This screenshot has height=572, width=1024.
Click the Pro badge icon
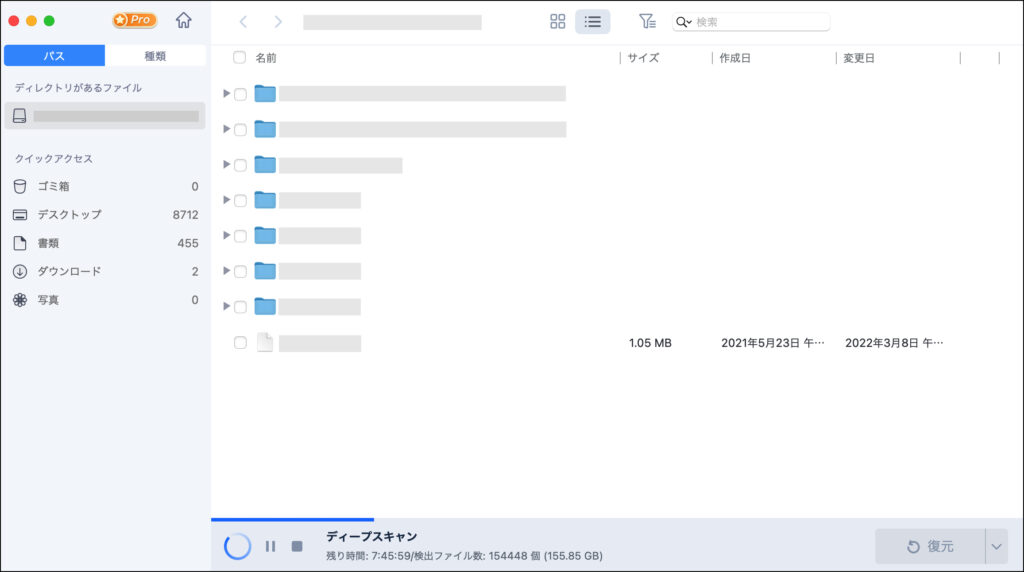(x=135, y=20)
